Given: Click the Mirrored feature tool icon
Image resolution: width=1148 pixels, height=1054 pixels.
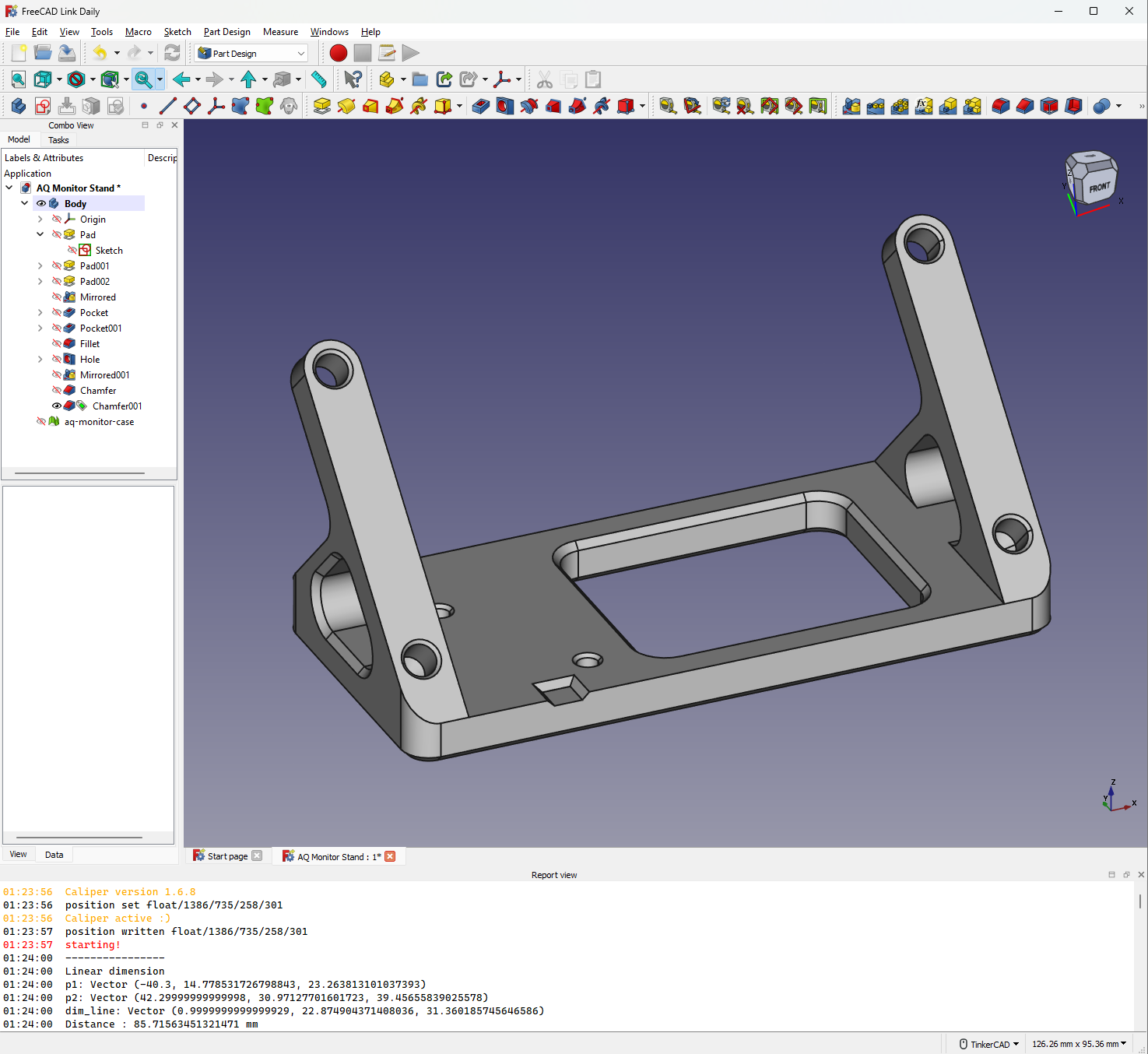Looking at the screenshot, I should [851, 106].
